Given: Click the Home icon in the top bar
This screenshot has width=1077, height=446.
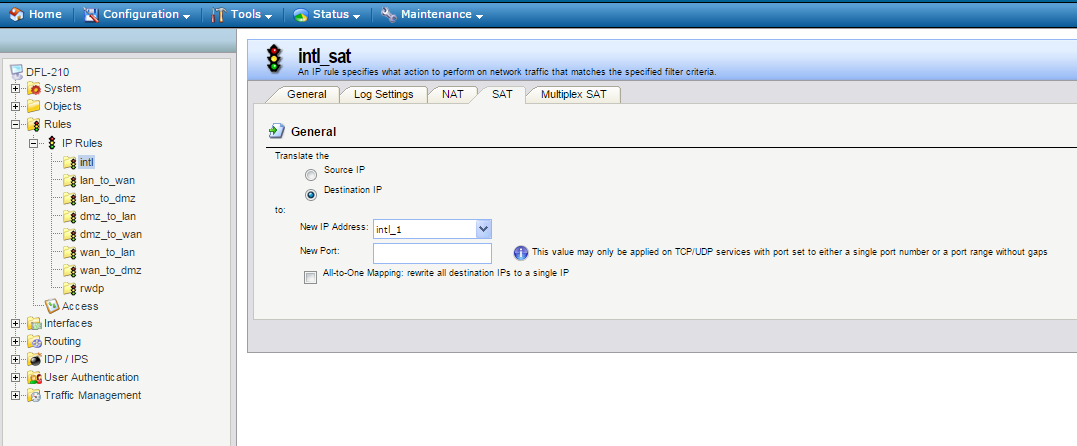Looking at the screenshot, I should (17, 14).
